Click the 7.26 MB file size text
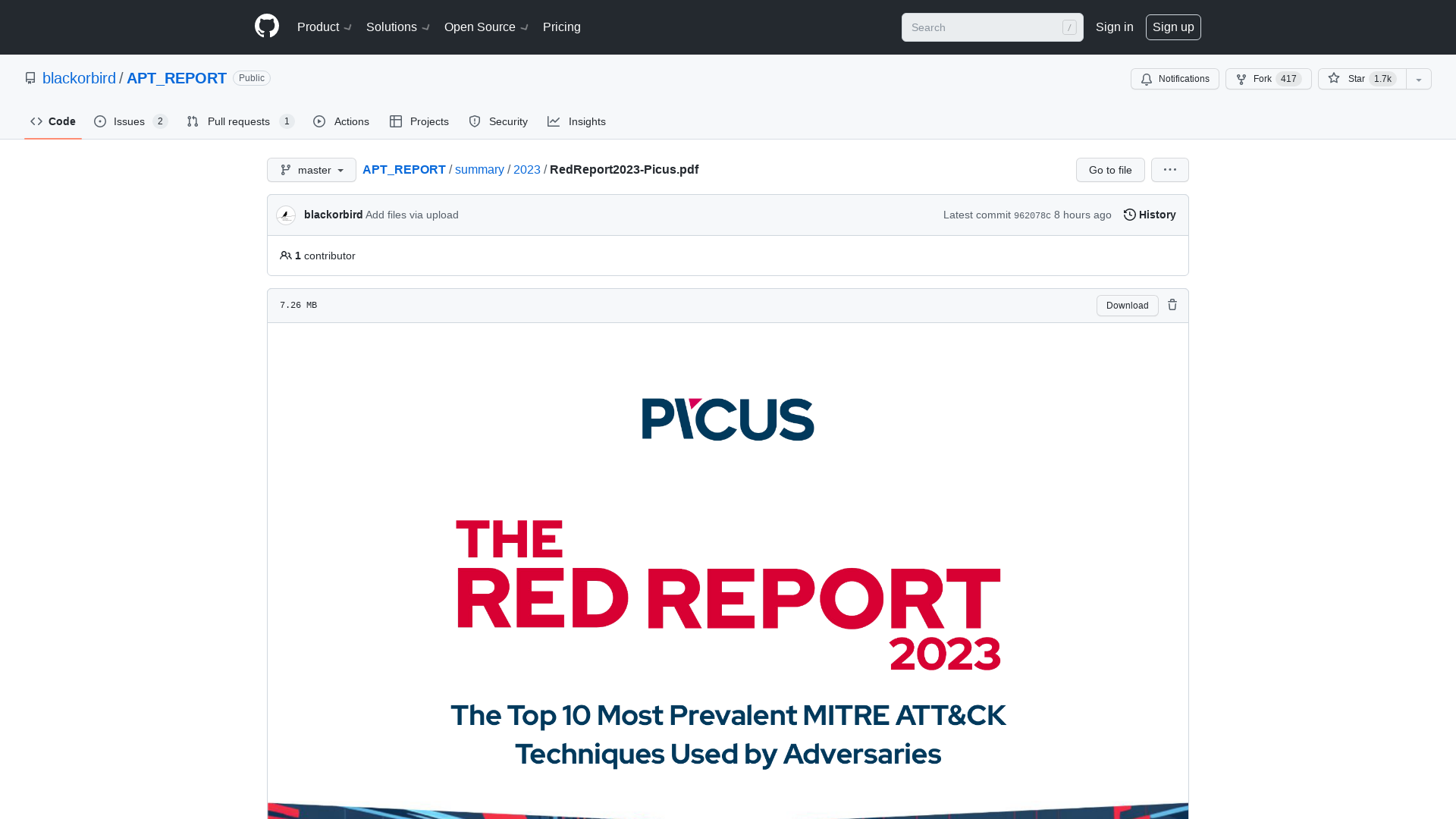Screen dimensions: 1456x819 click(299, 305)
